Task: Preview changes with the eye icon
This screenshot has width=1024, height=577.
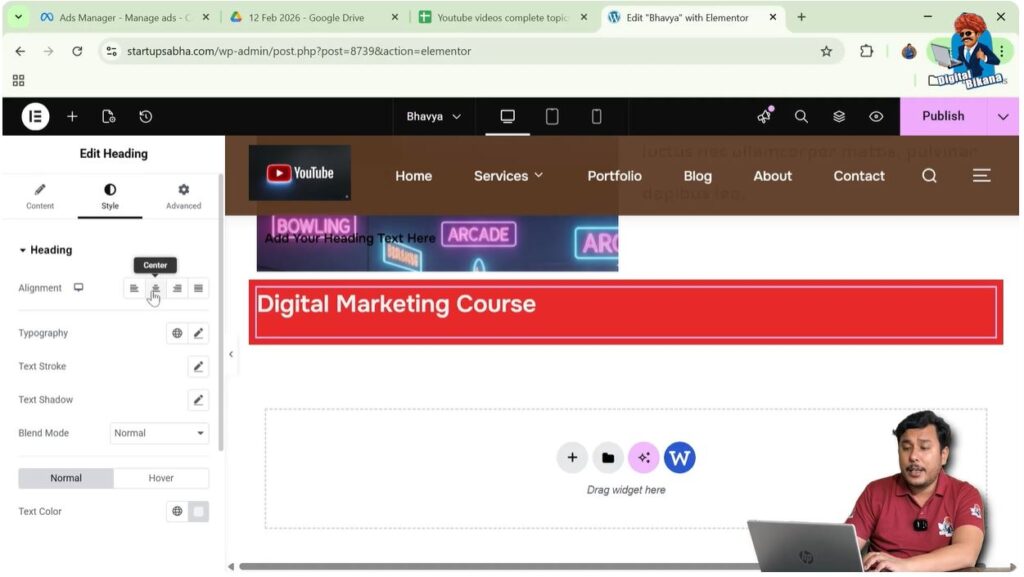Action: click(x=876, y=116)
